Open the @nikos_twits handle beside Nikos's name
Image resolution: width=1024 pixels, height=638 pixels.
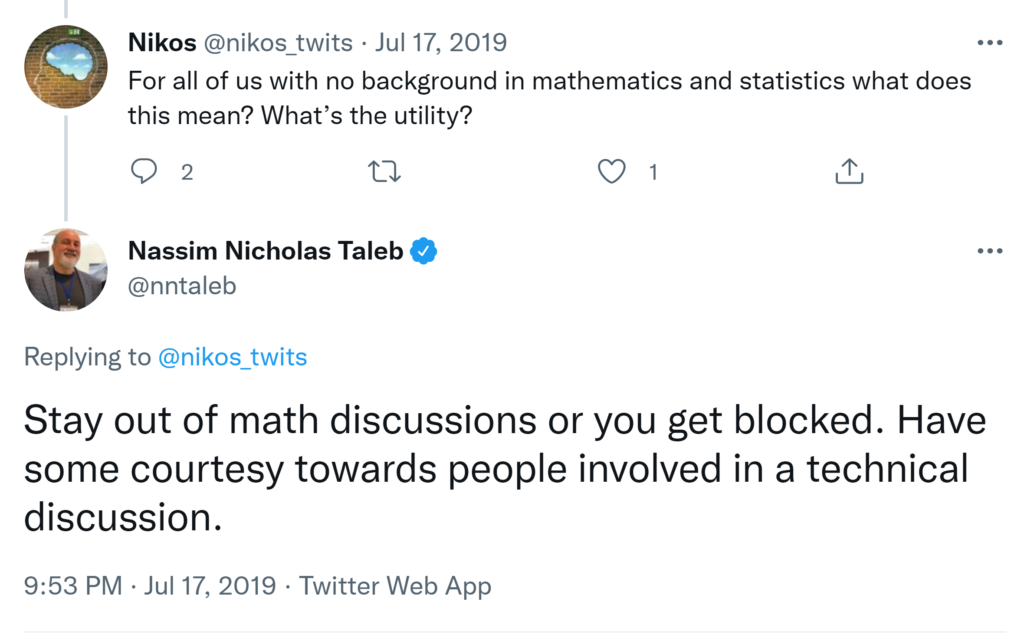click(x=278, y=43)
